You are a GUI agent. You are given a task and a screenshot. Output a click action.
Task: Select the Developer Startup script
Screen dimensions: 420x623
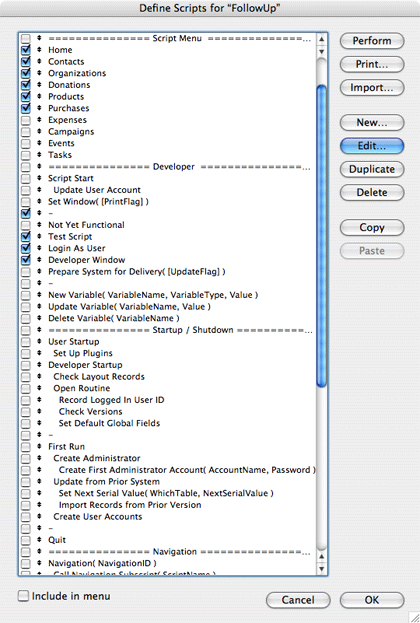pos(167,365)
